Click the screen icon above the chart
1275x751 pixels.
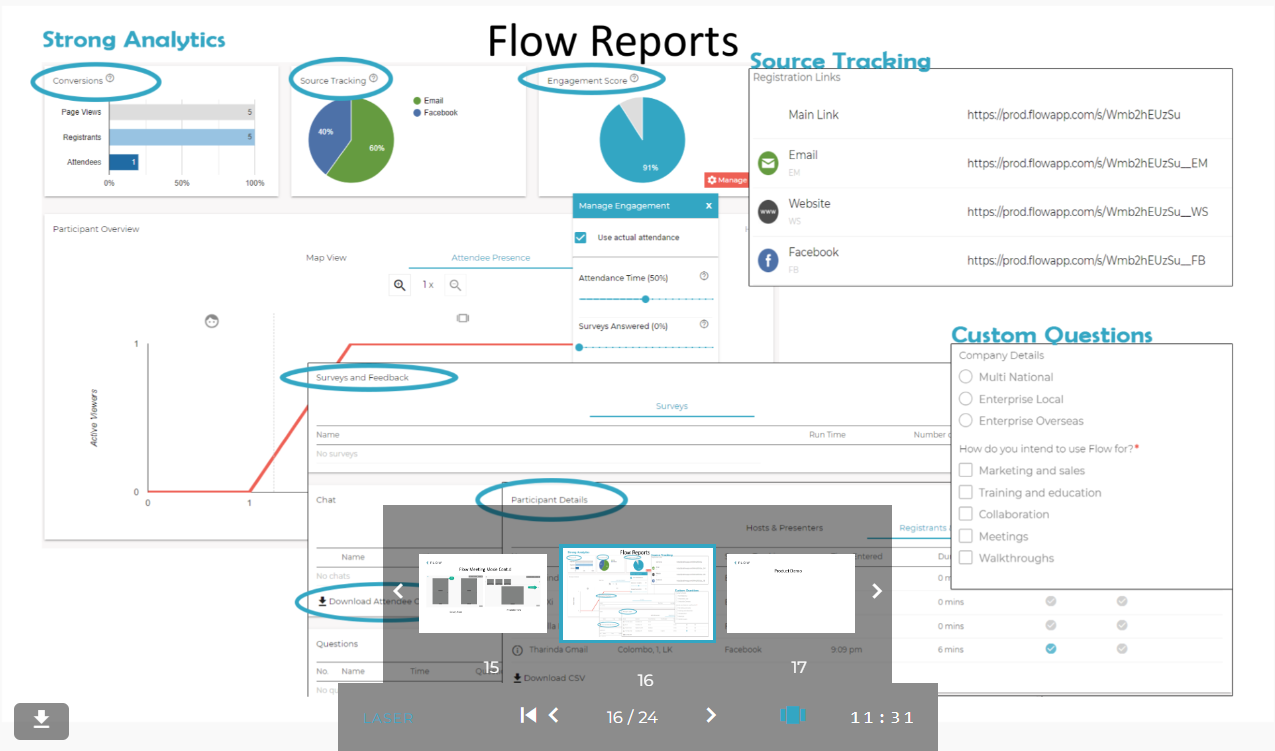[462, 318]
